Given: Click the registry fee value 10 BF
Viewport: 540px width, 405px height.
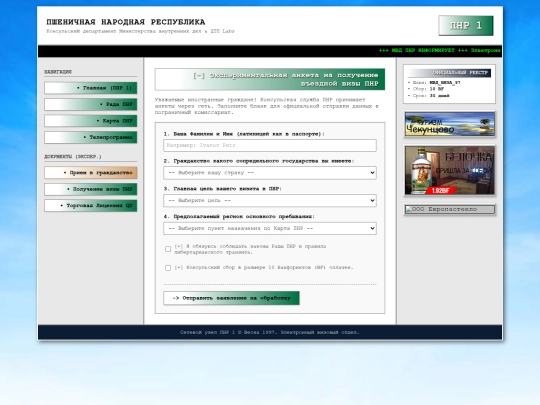Looking at the screenshot, I should (x=437, y=89).
